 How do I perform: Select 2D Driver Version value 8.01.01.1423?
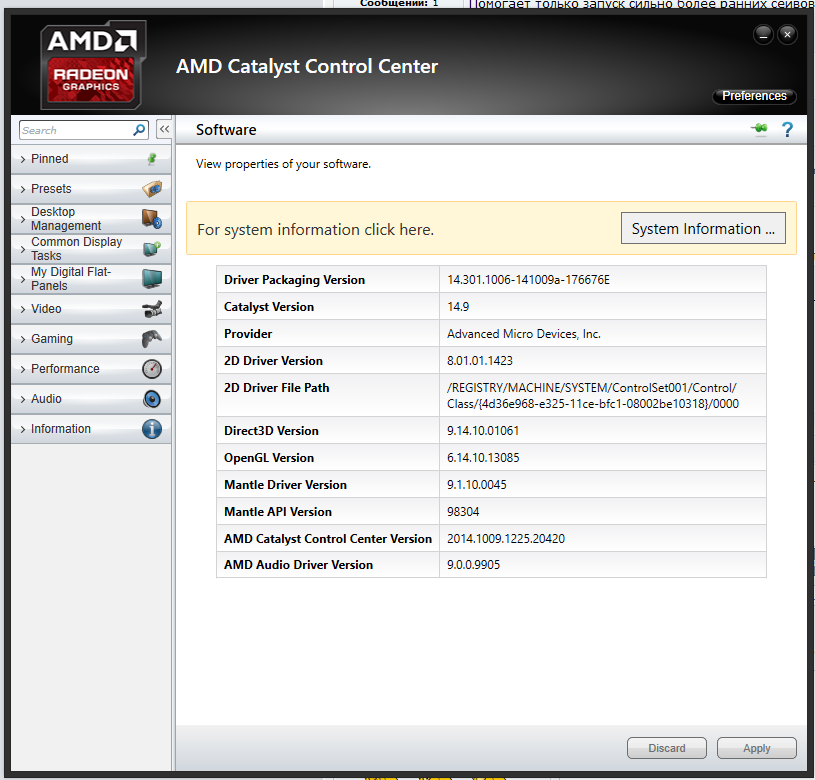480,361
